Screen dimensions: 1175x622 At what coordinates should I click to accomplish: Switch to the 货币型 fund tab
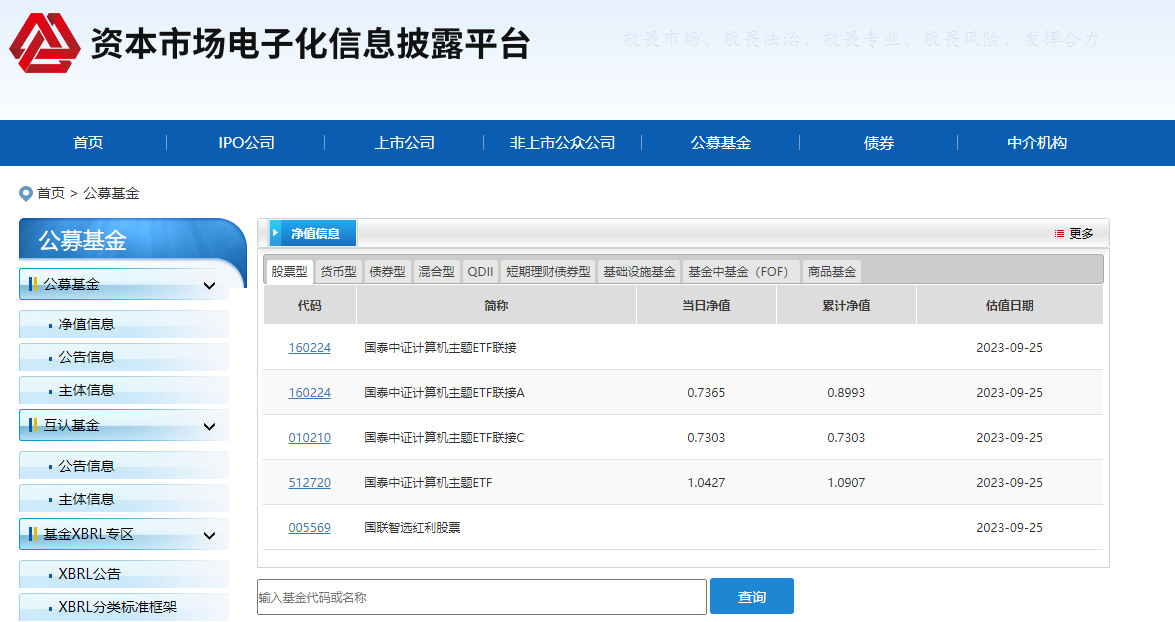[x=338, y=271]
